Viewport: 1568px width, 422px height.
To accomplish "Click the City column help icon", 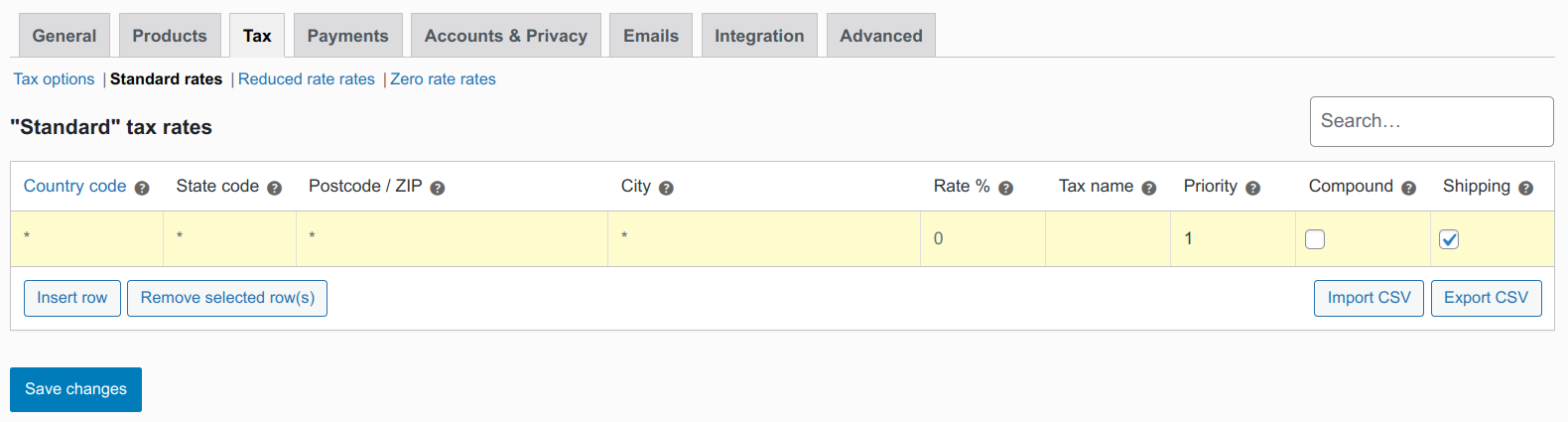I will click(667, 188).
